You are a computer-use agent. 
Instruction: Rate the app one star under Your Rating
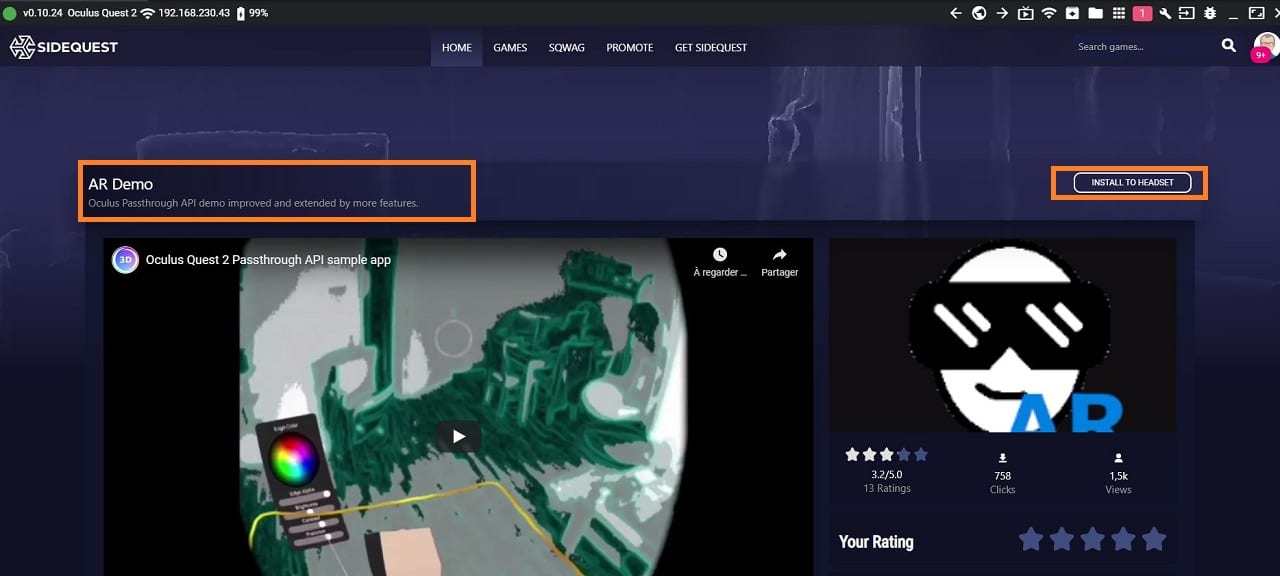(x=1030, y=540)
